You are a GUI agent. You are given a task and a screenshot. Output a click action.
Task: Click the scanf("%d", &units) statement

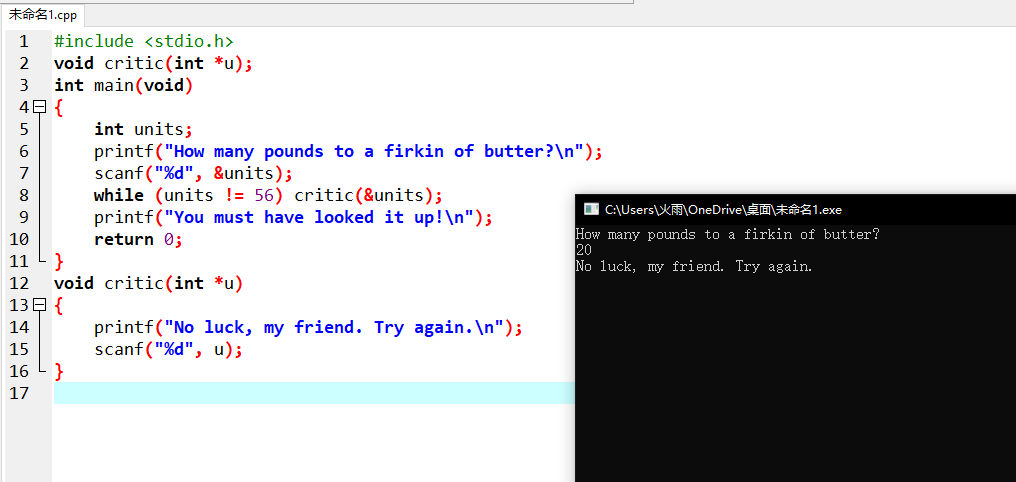(193, 173)
